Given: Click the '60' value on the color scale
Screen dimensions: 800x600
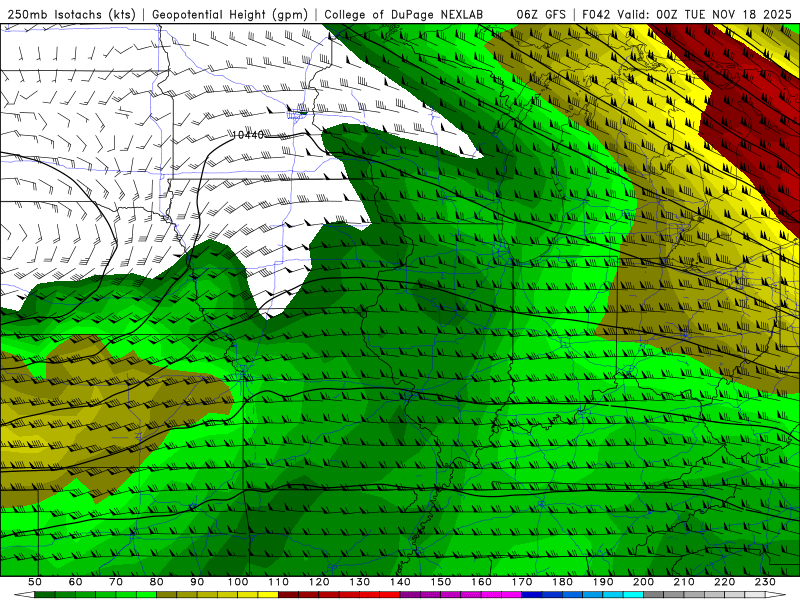Looking at the screenshot, I should pyautogui.click(x=76, y=582).
